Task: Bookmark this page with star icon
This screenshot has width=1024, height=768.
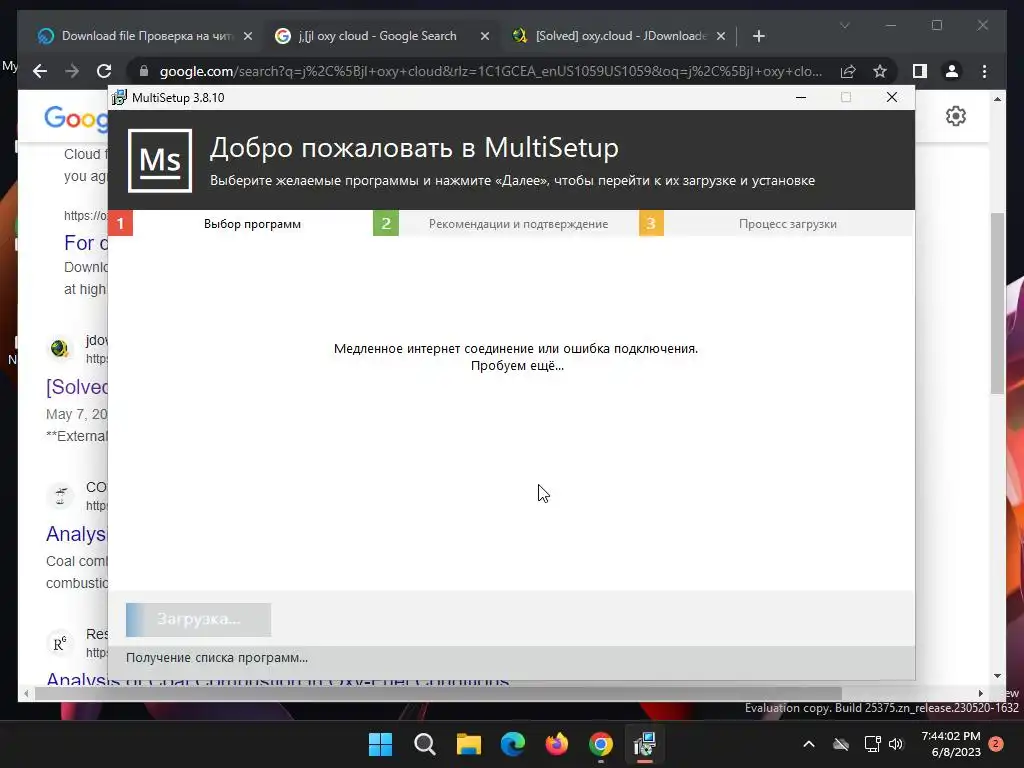Action: (x=880, y=71)
